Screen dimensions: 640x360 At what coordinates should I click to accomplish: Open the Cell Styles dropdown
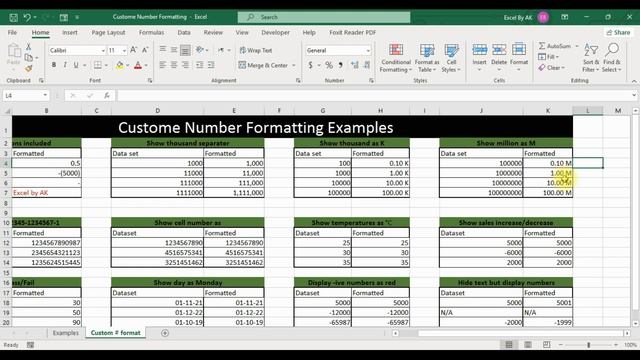[451, 58]
